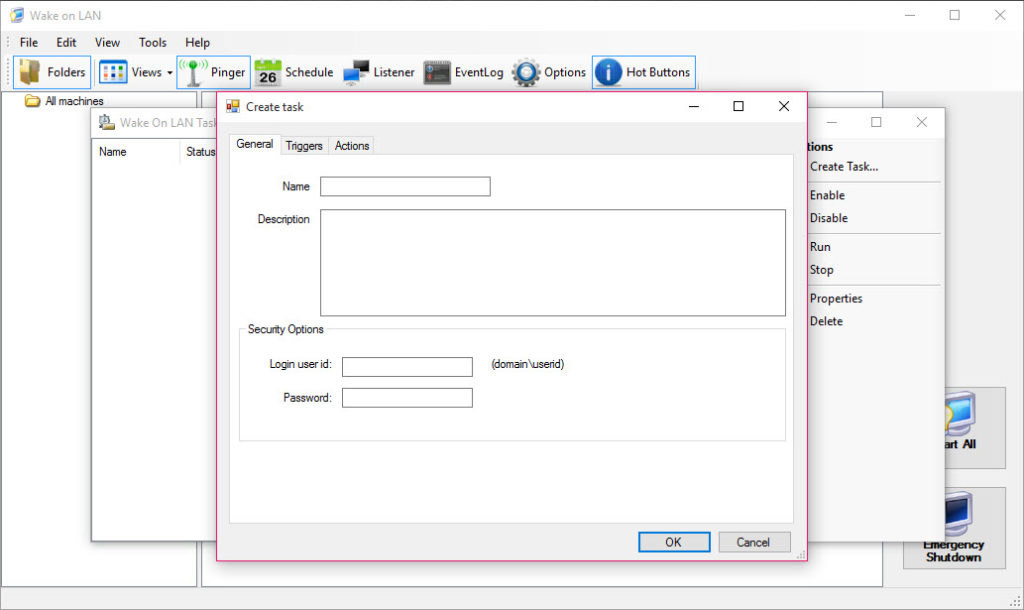Click the Status column header
This screenshot has width=1024, height=610.
[200, 152]
